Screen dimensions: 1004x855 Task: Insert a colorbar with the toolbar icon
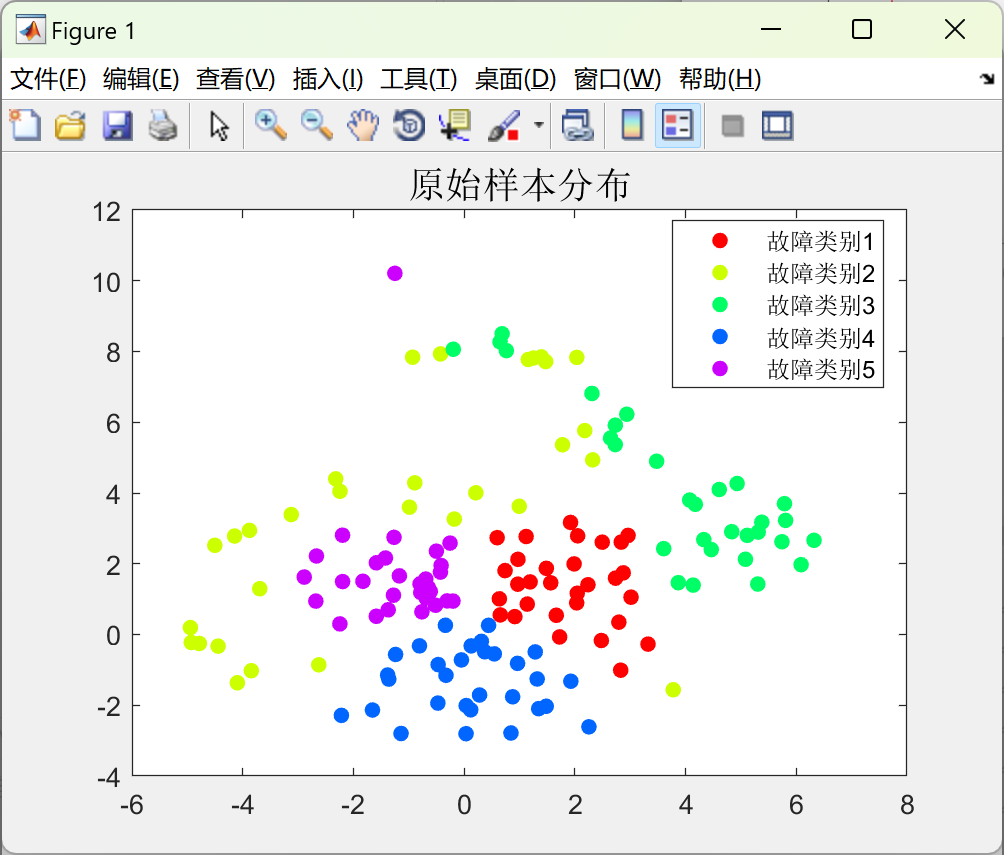(632, 125)
